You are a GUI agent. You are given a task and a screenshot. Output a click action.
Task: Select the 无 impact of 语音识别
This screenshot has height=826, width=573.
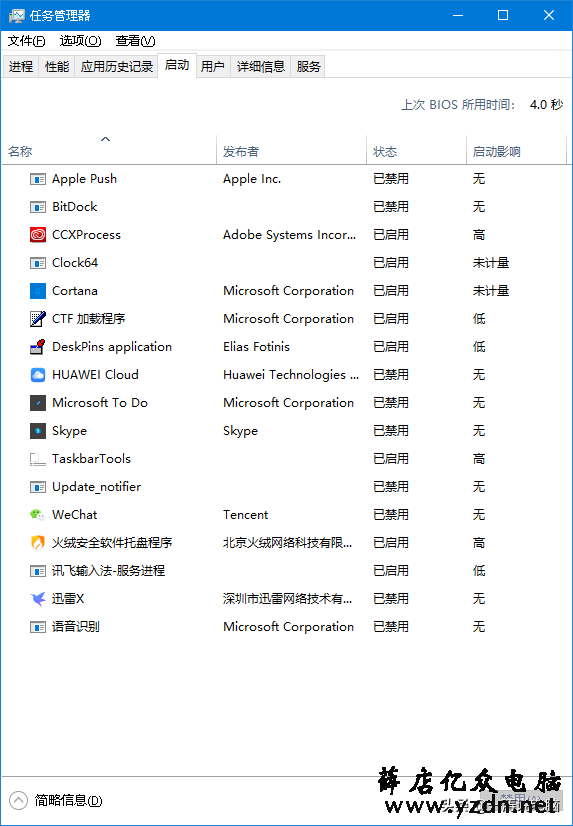(479, 627)
